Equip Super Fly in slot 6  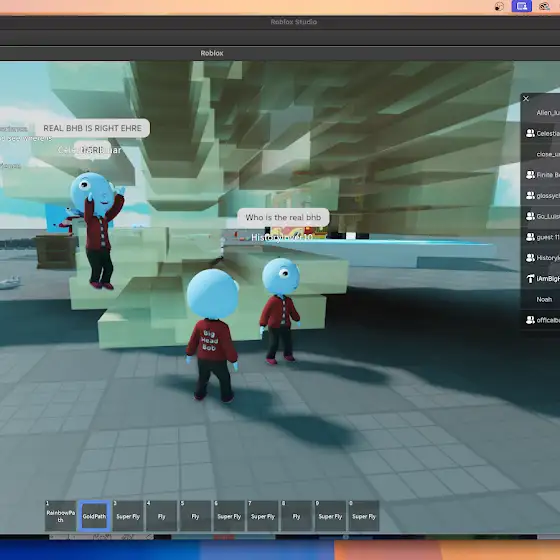[229, 516]
